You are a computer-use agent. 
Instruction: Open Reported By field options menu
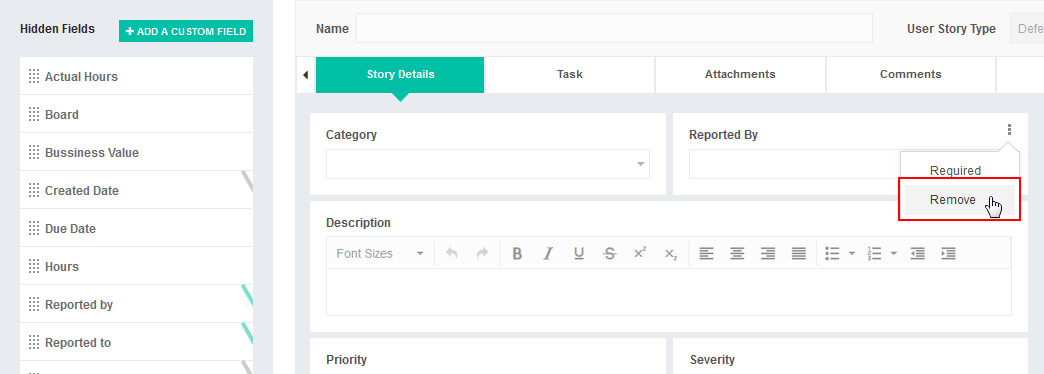pos(1009,129)
